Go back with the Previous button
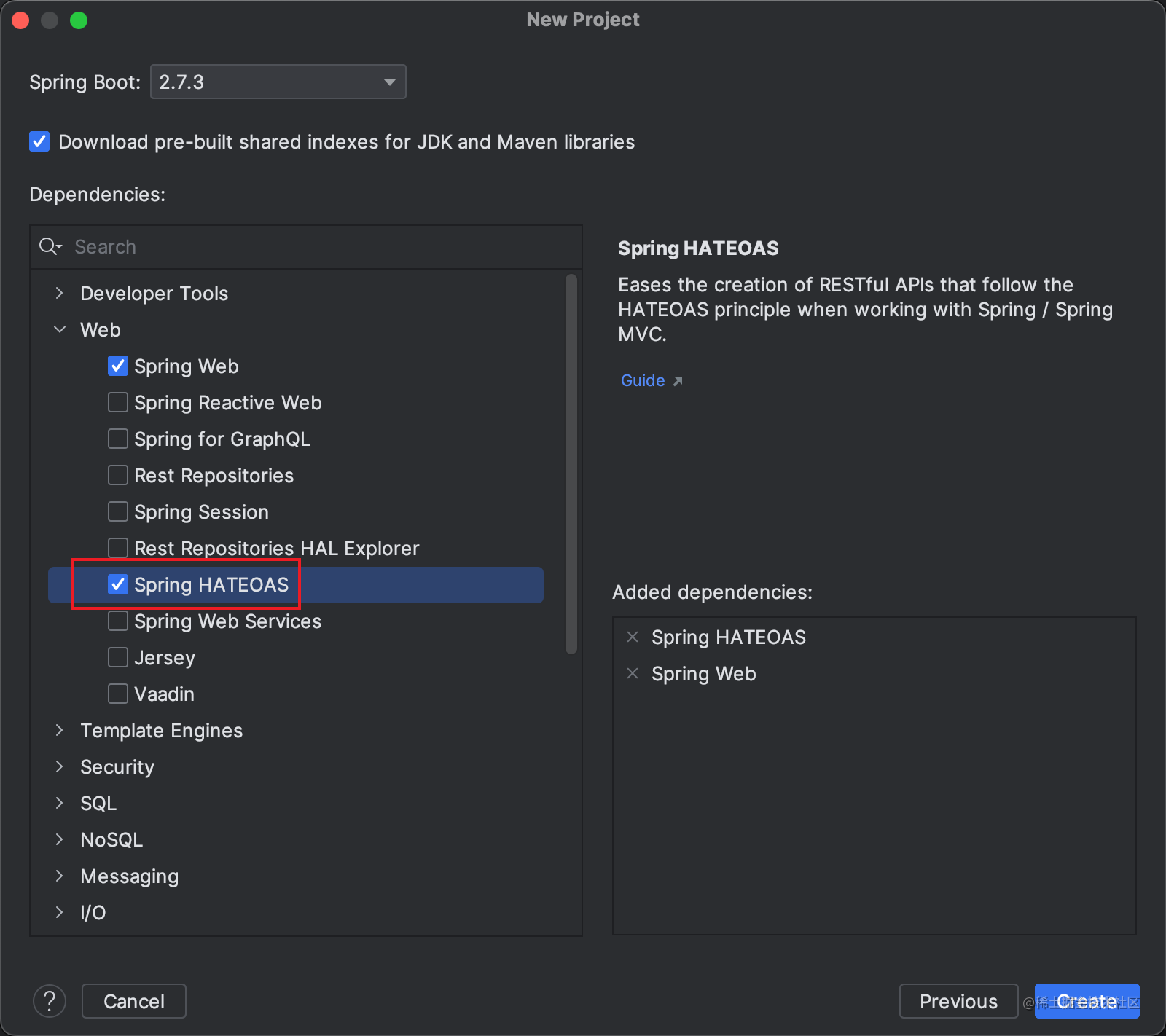The height and width of the screenshot is (1036, 1166). click(958, 1001)
